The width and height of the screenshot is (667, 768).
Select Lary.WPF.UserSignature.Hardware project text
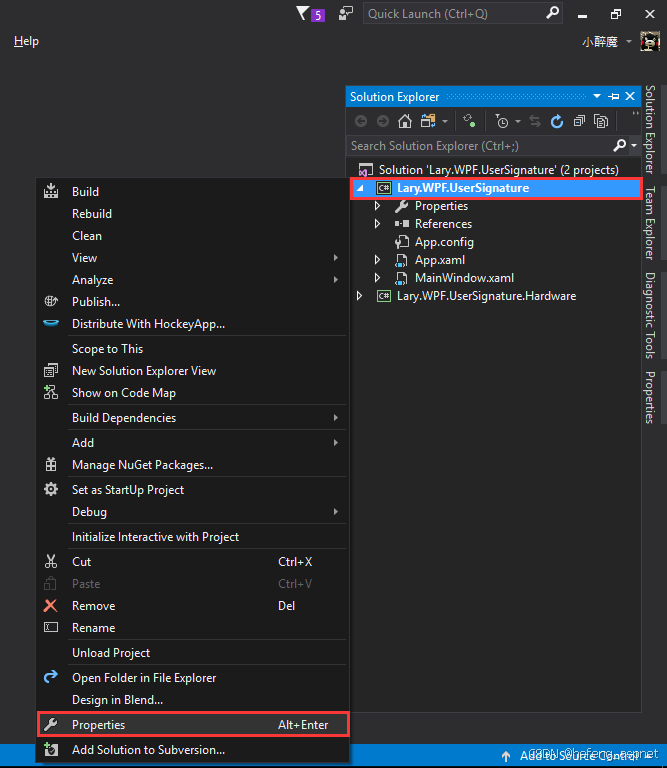click(486, 296)
